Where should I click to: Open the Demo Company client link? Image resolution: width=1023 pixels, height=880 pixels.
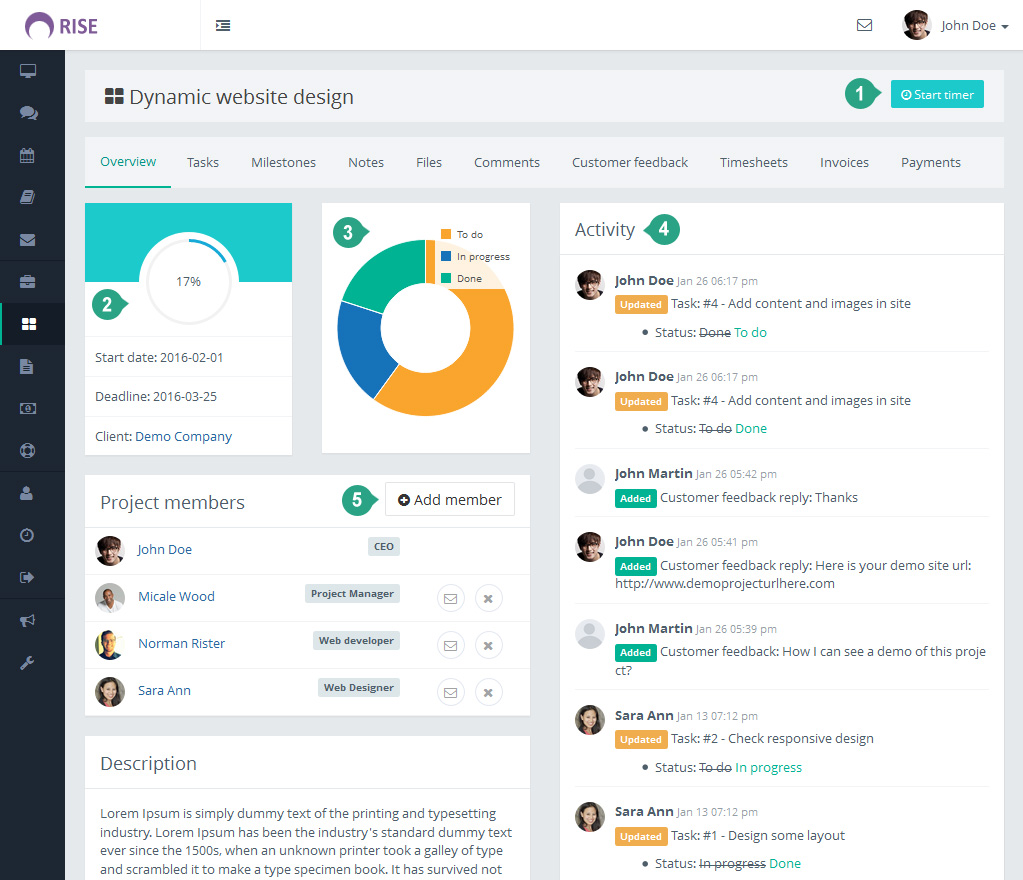coord(183,436)
